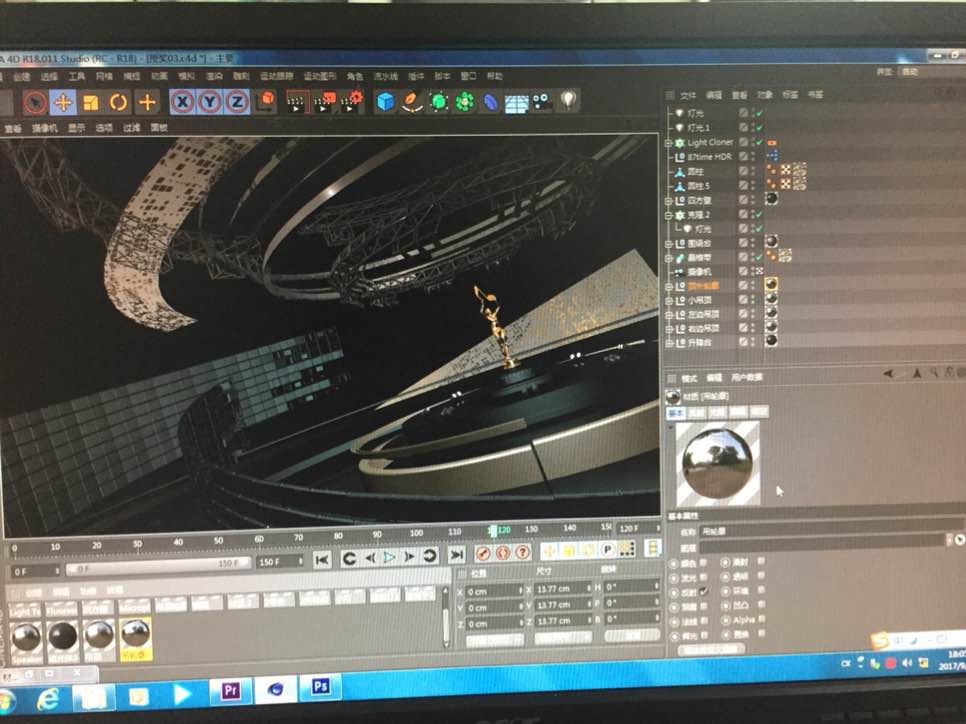Toggle layer box of 87time HDR row
Viewport: 966px width, 724px height.
[744, 157]
